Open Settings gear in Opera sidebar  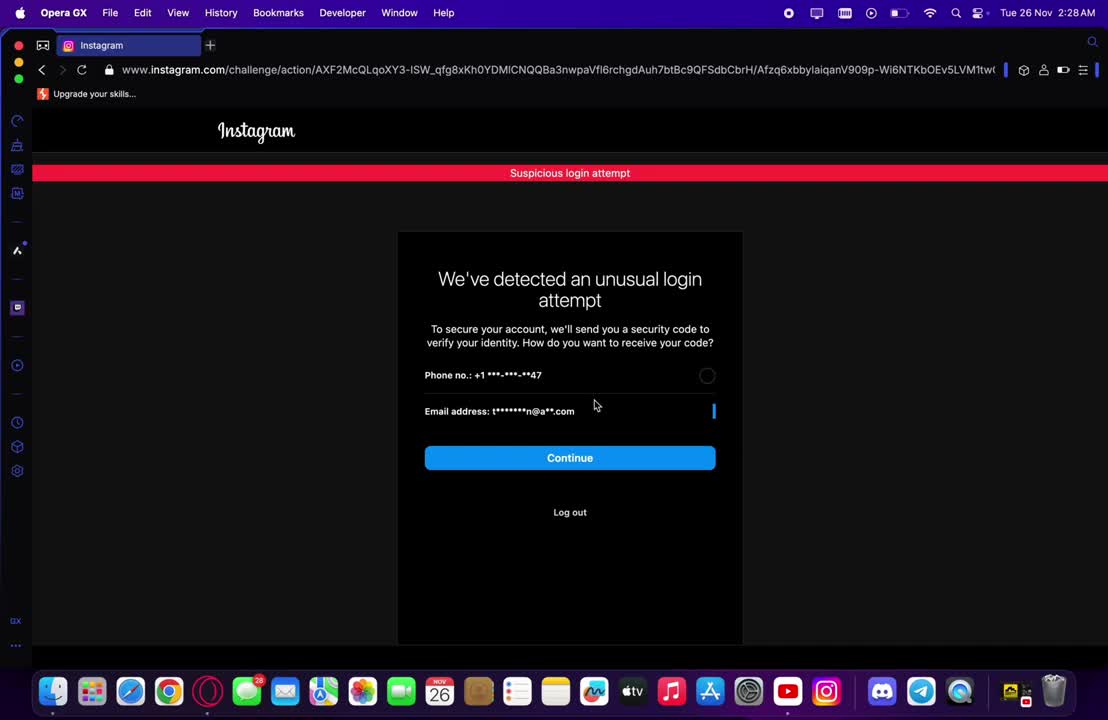pyautogui.click(x=18, y=471)
